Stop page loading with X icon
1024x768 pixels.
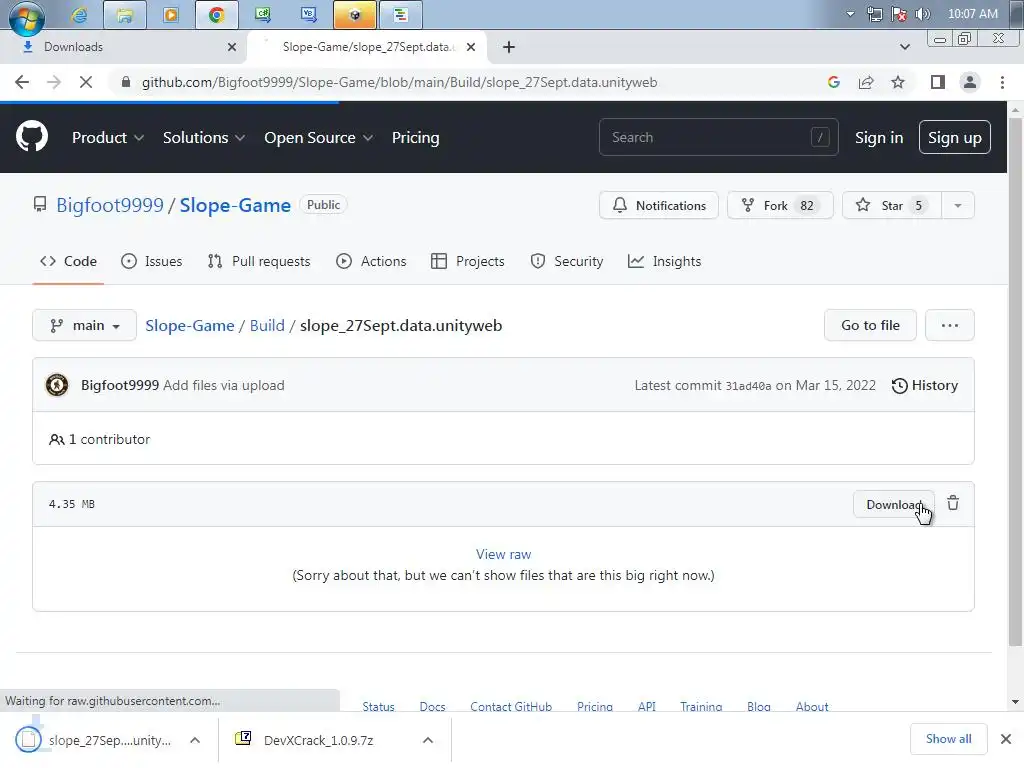pos(86,82)
